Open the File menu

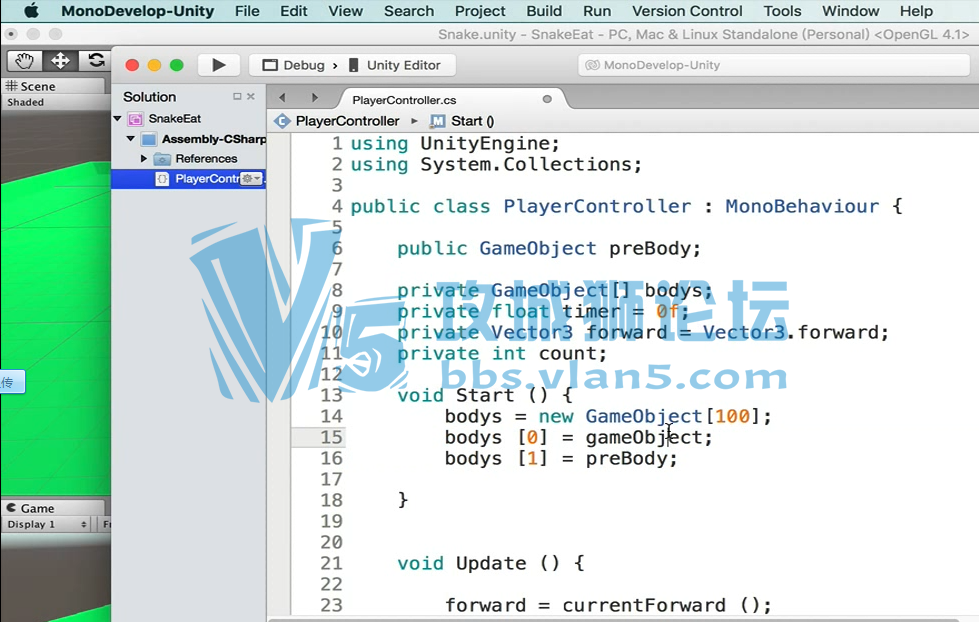click(247, 11)
